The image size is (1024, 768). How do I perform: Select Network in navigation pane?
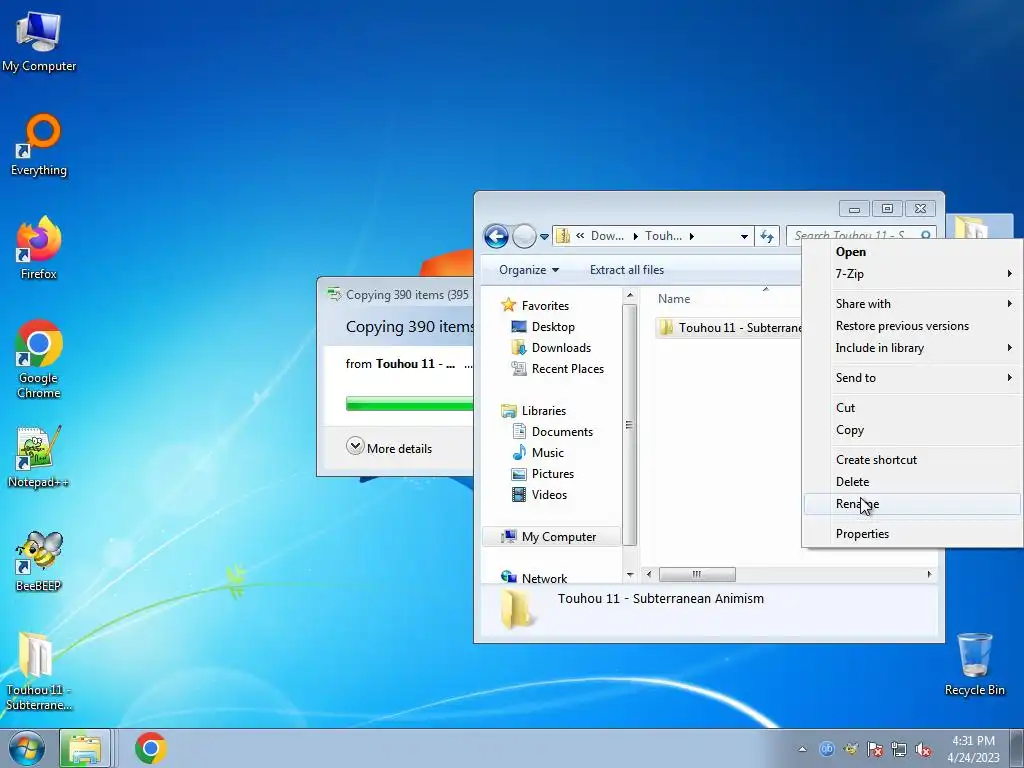coord(544,578)
